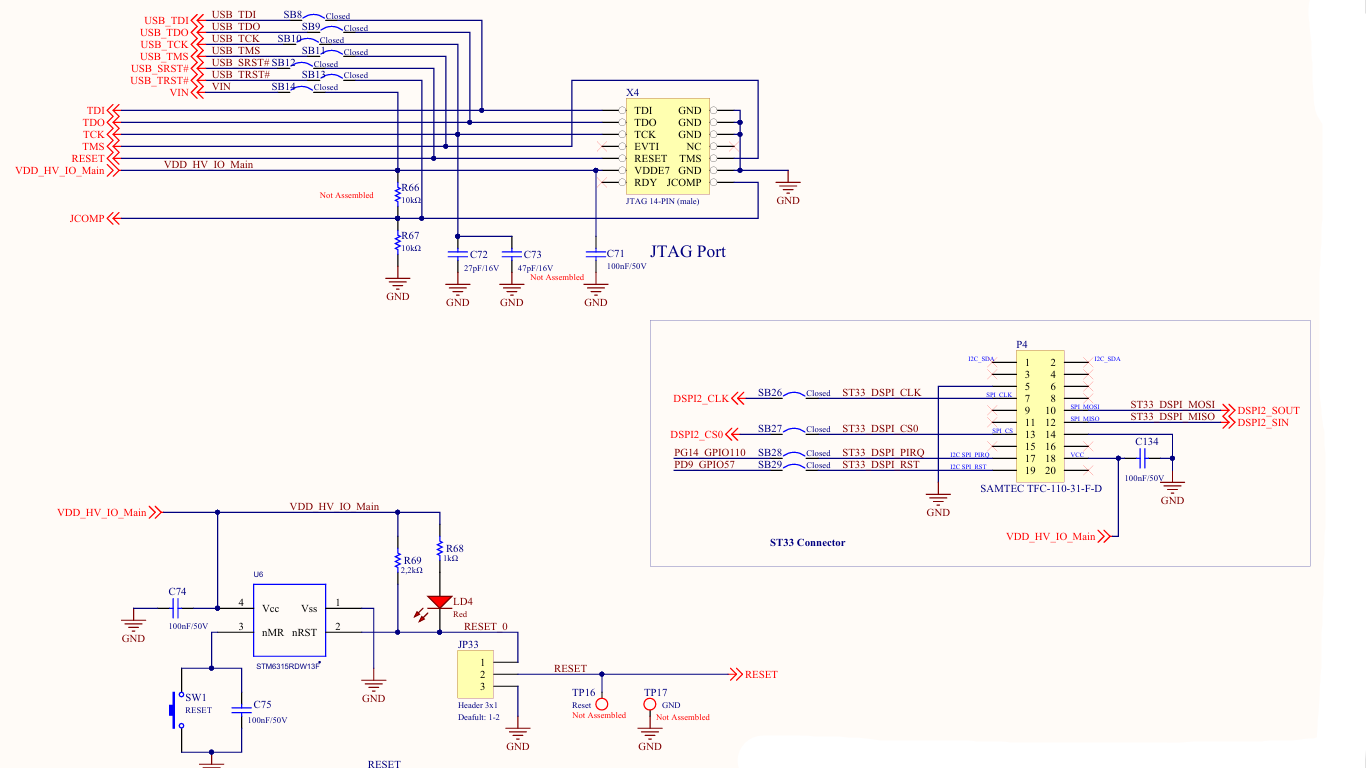Image resolution: width=1366 pixels, height=768 pixels.
Task: Select the RESET_0 net label
Action: pyautogui.click(x=486, y=626)
